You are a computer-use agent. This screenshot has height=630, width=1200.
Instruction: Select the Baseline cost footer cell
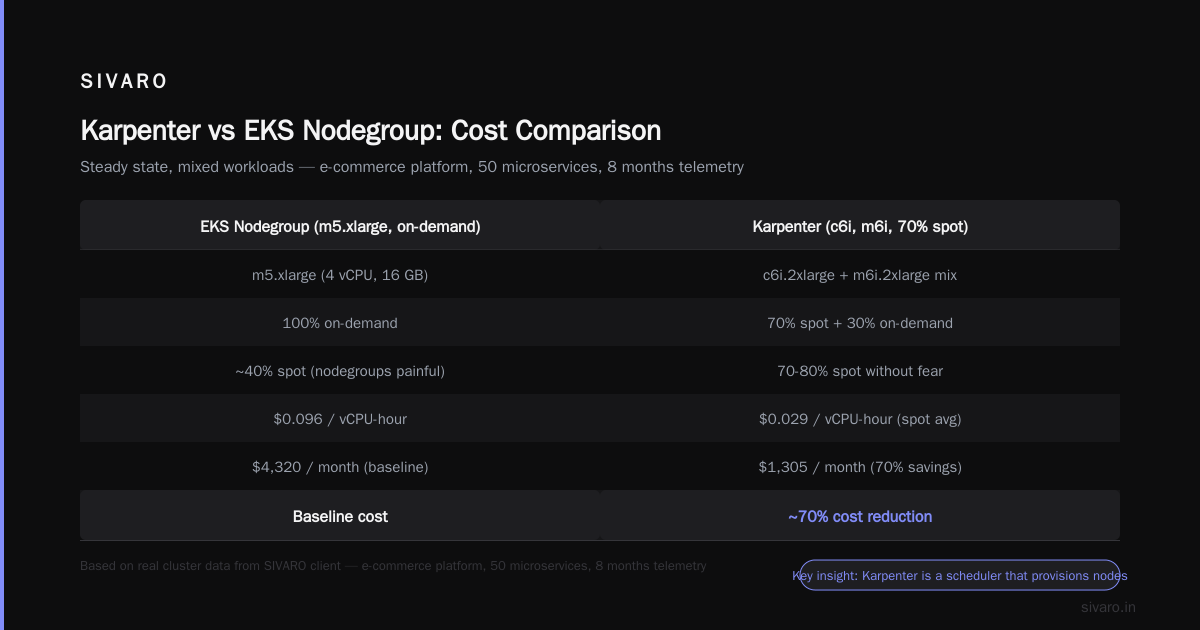pyautogui.click(x=340, y=516)
